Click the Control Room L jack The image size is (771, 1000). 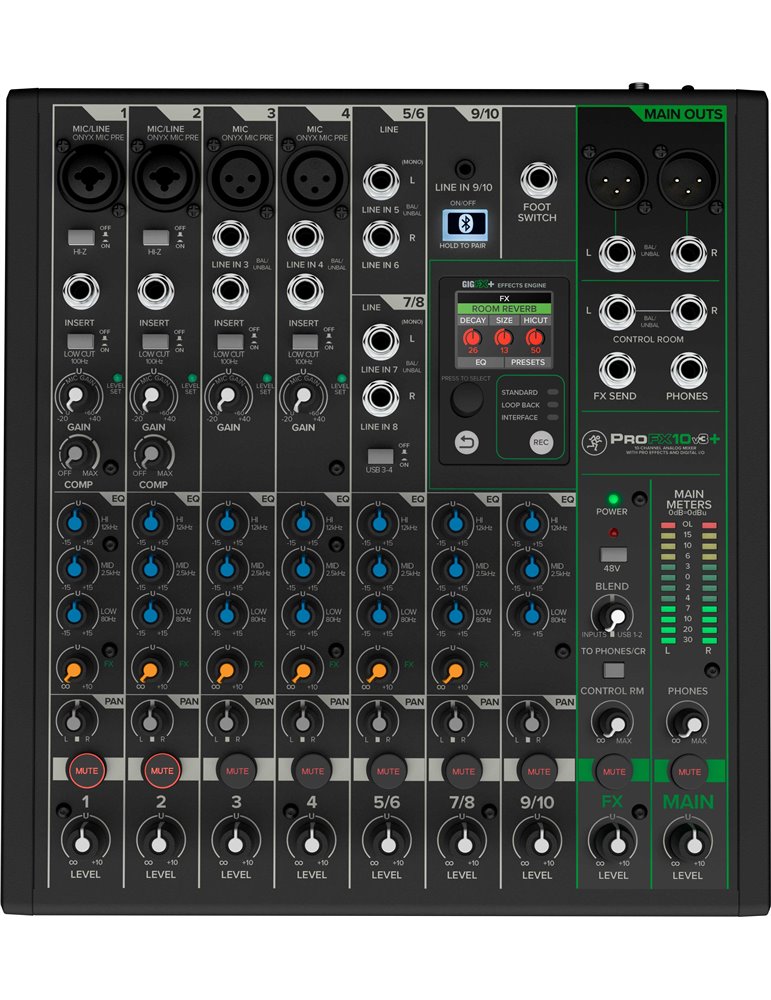(616, 311)
